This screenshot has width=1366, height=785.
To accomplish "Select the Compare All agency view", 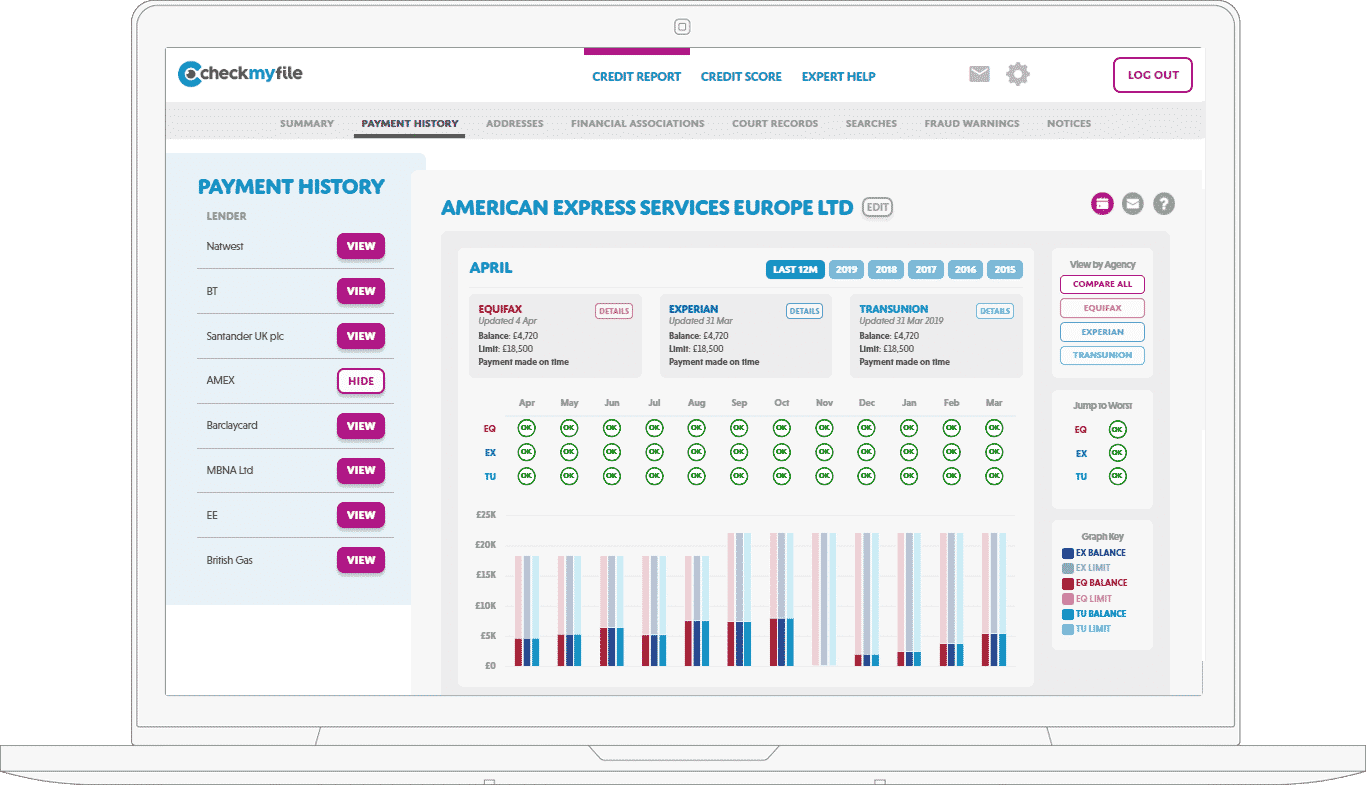I will [1102, 284].
